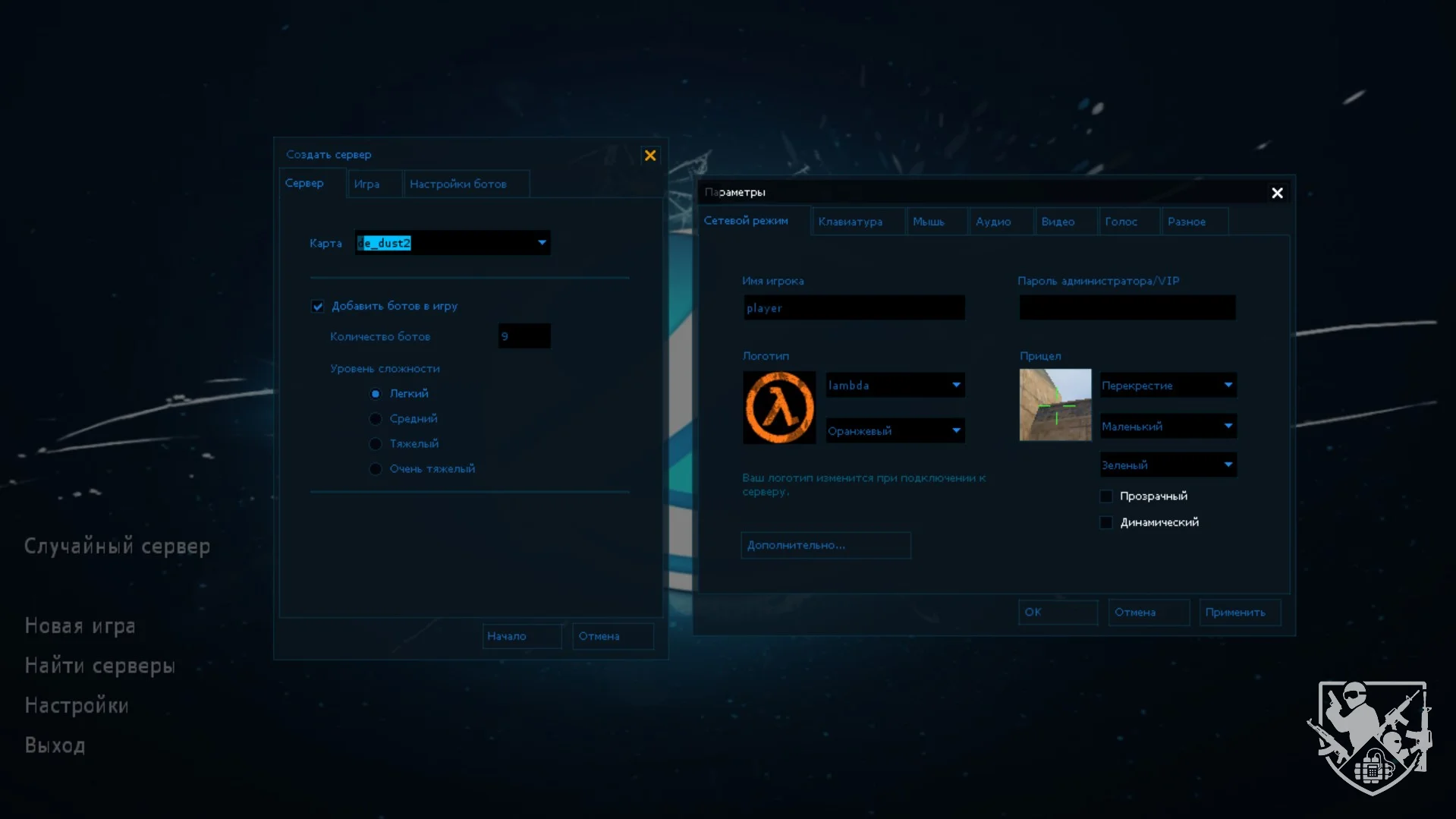
Task: Enable the Прозрачный crosshair checkbox
Action: click(1106, 496)
